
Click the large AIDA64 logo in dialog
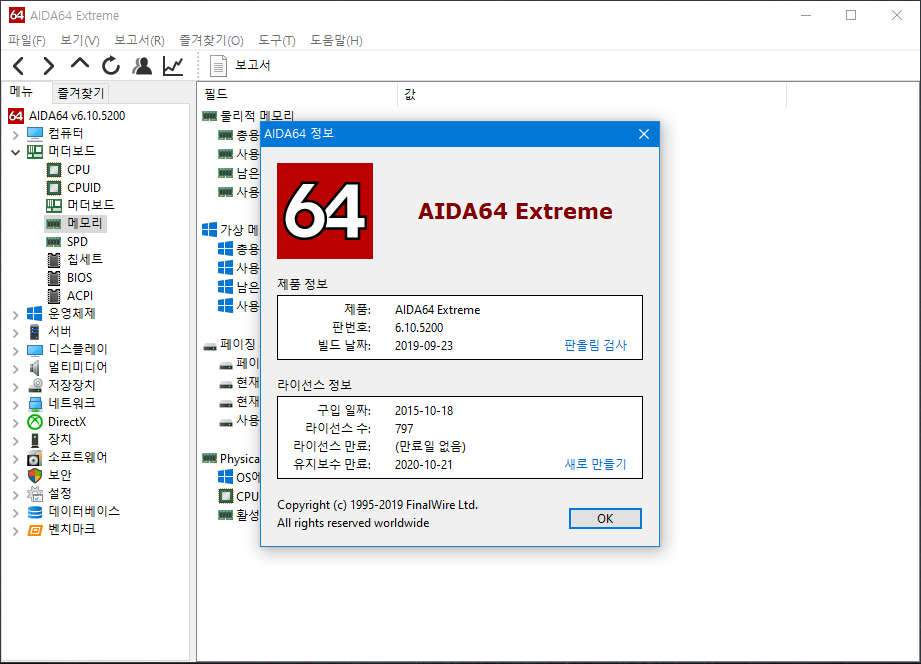pos(325,211)
